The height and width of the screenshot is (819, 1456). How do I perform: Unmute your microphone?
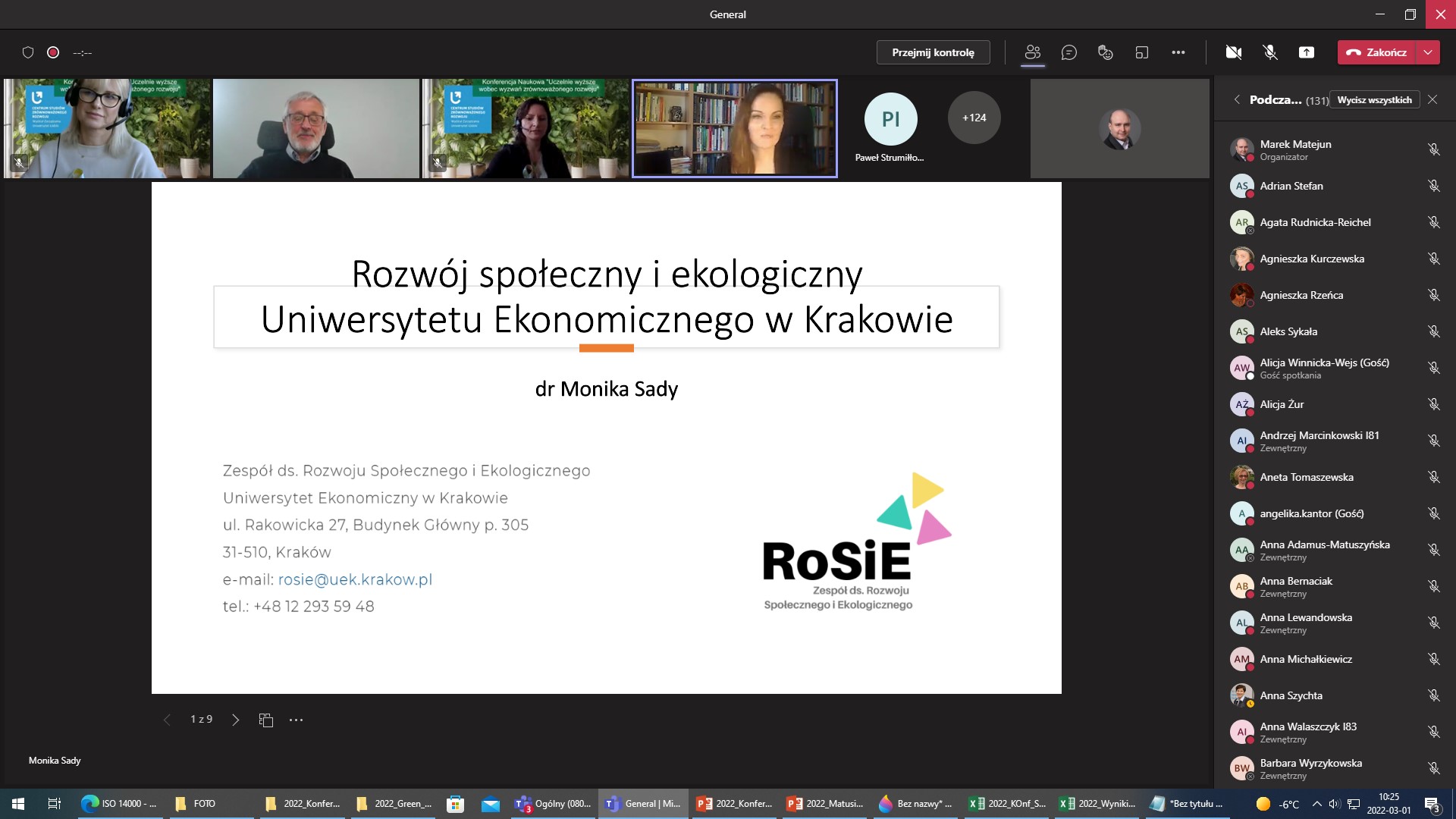pyautogui.click(x=1269, y=52)
